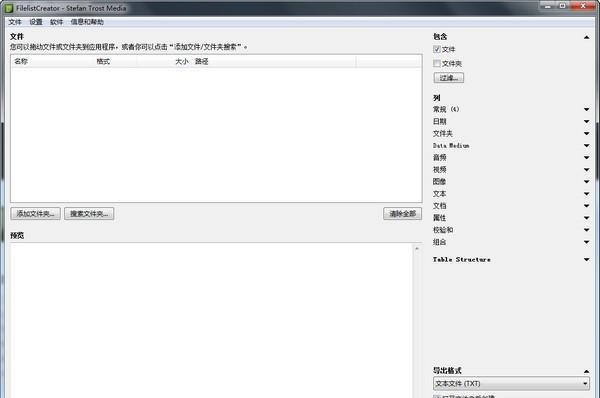Expand the 文件夹 columns group
The image size is (600, 398).
coord(586,134)
